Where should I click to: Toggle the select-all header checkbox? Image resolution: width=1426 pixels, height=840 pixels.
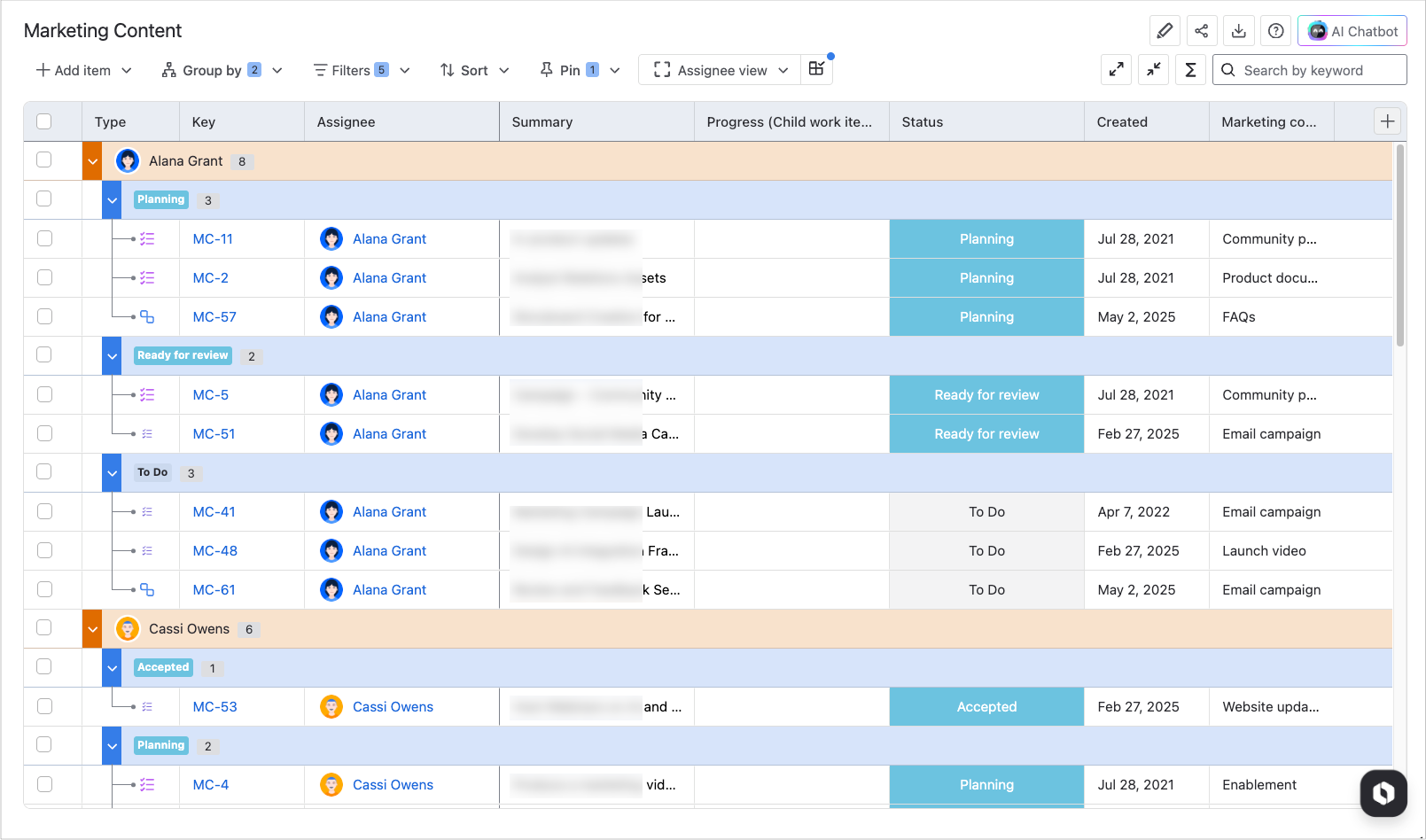click(44, 121)
